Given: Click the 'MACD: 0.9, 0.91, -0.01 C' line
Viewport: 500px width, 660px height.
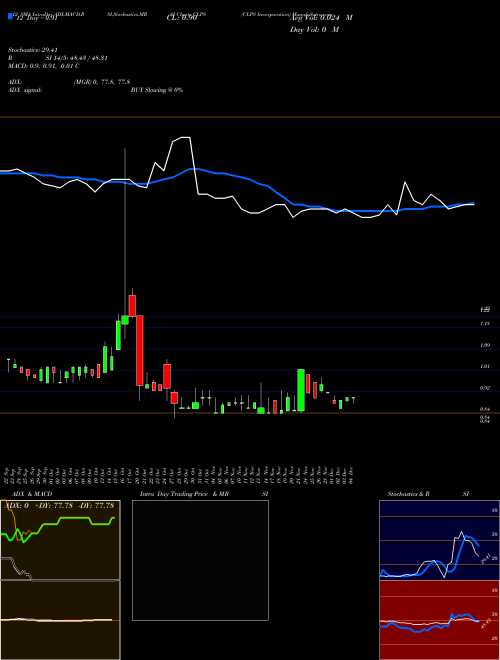Looking at the screenshot, I should click(x=44, y=66).
